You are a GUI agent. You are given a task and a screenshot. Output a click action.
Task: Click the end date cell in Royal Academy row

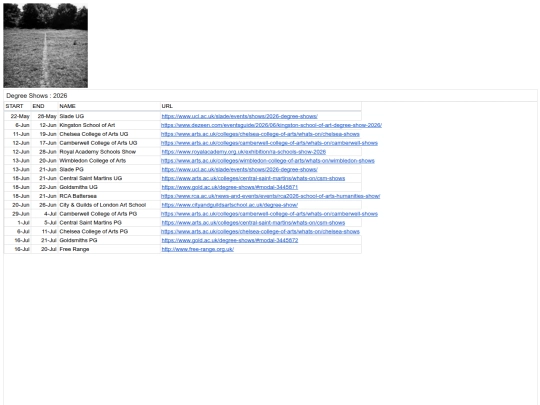tap(44, 152)
